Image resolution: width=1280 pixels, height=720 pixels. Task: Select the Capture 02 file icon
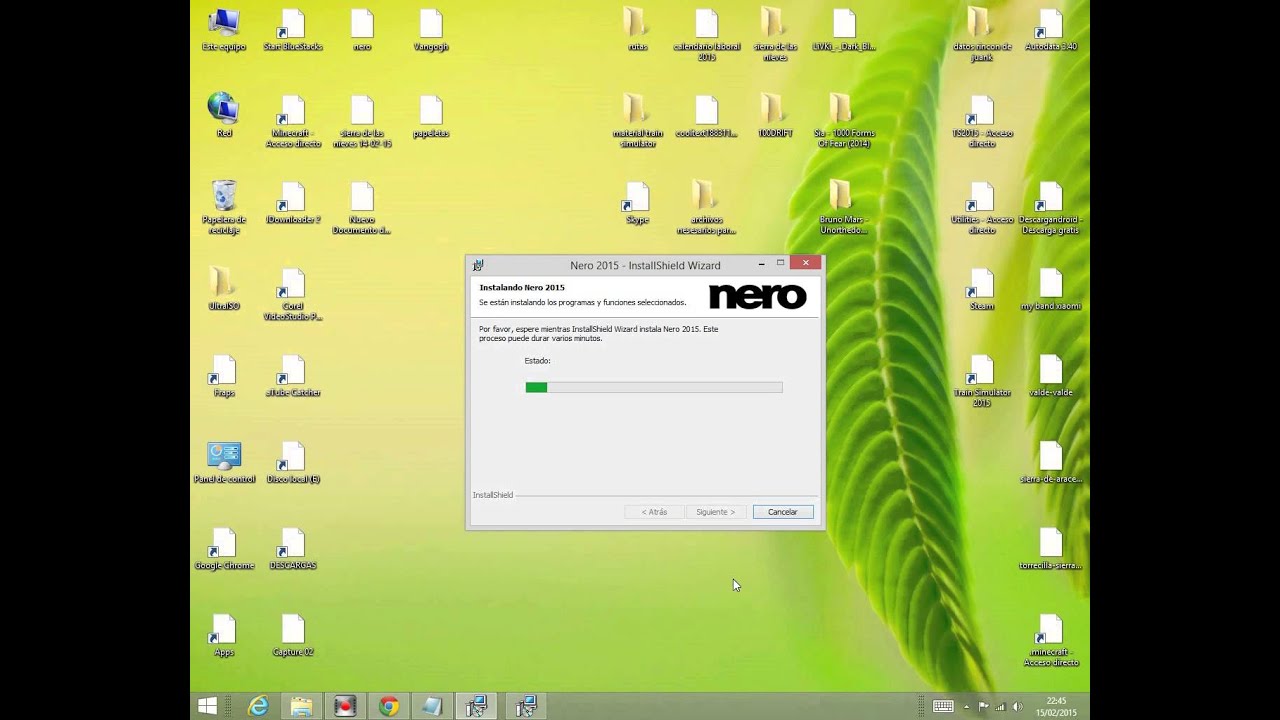[293, 636]
